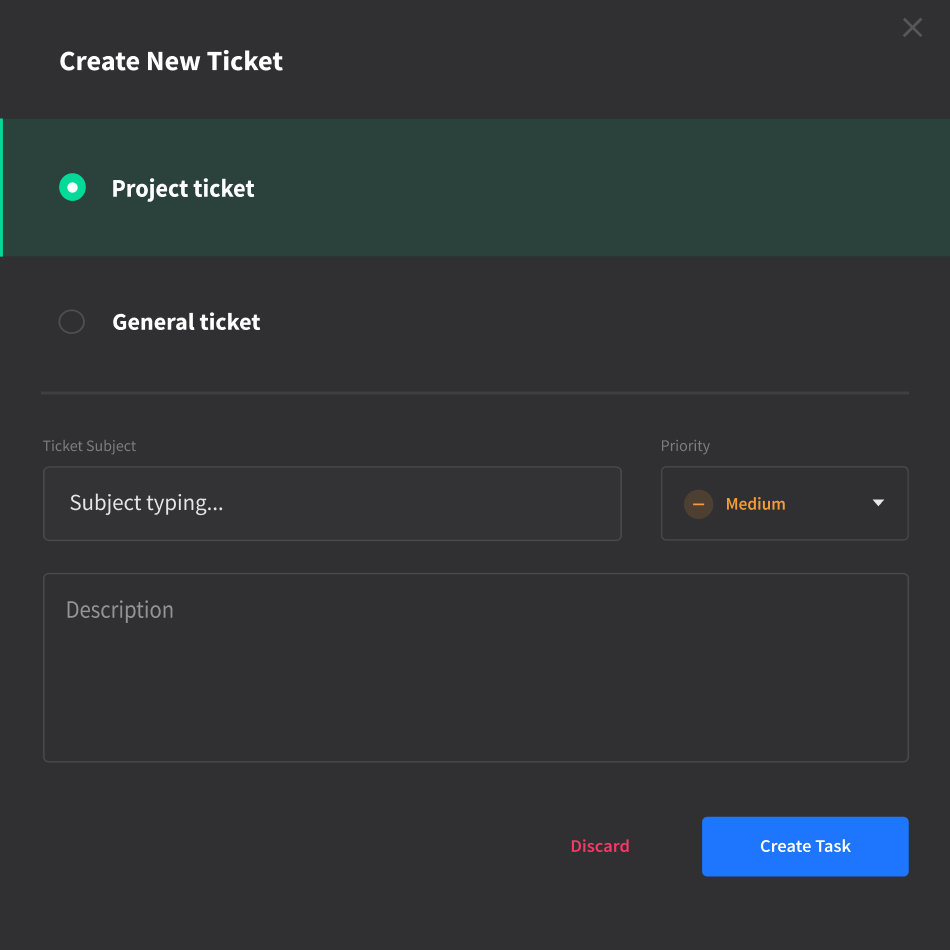Viewport: 950px width, 950px height.
Task: Click the "Medium" priority value text
Action: click(755, 504)
